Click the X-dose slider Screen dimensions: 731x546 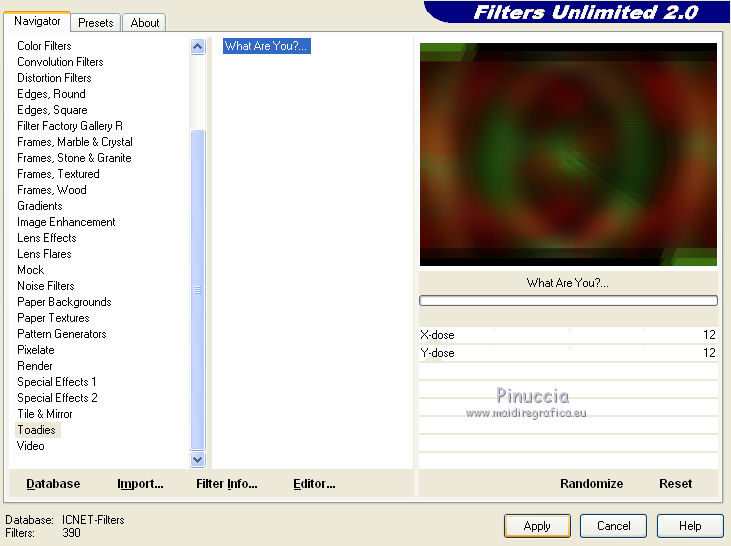tap(568, 335)
